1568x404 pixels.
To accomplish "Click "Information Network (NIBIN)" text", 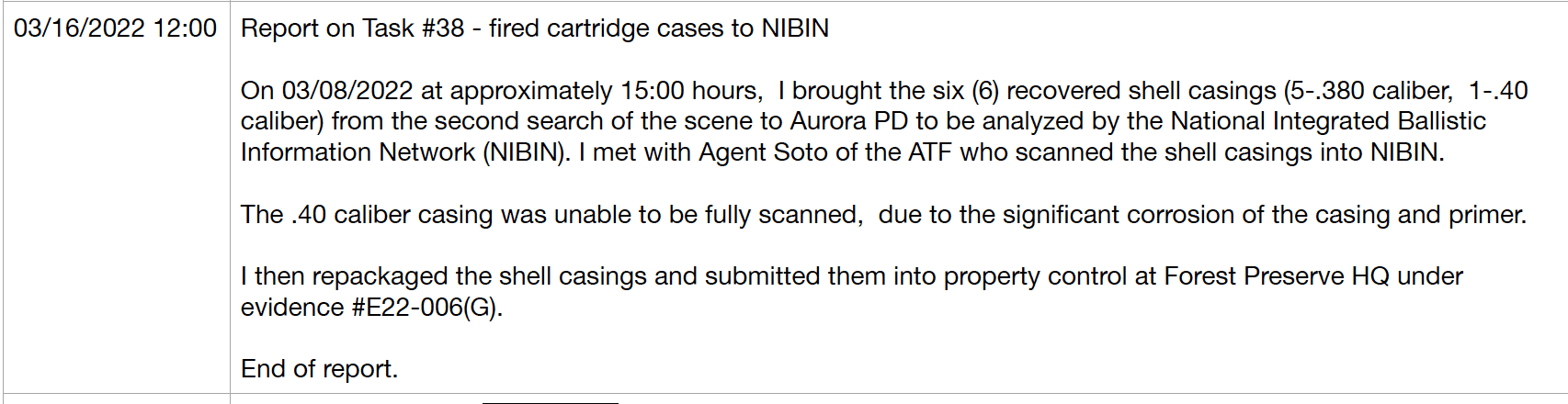I will [x=404, y=152].
